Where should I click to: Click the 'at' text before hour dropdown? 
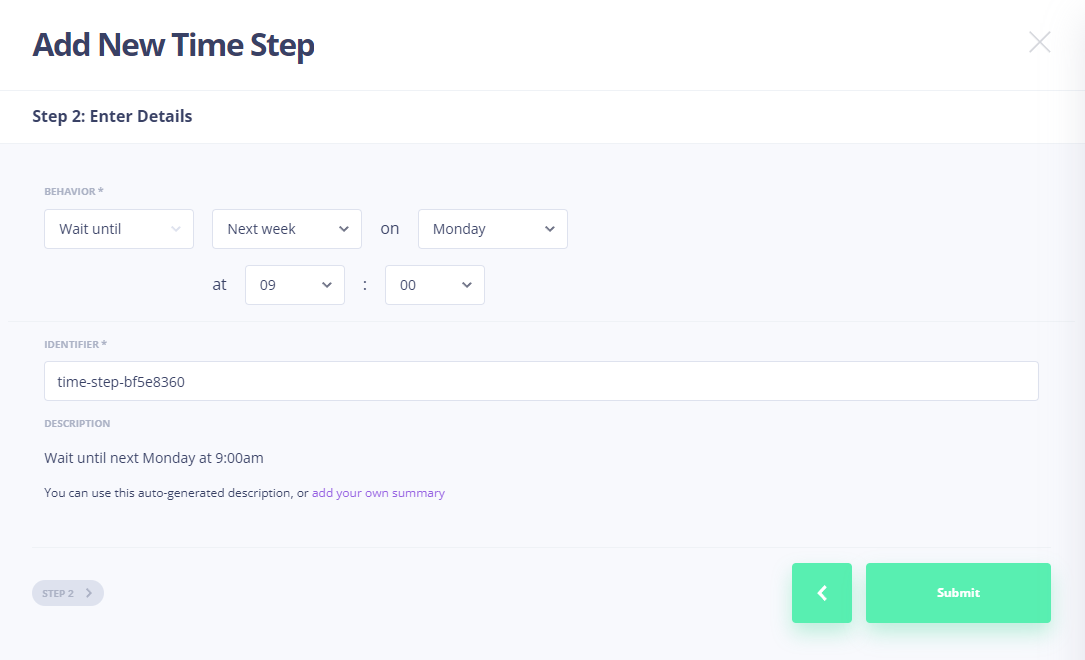point(219,285)
